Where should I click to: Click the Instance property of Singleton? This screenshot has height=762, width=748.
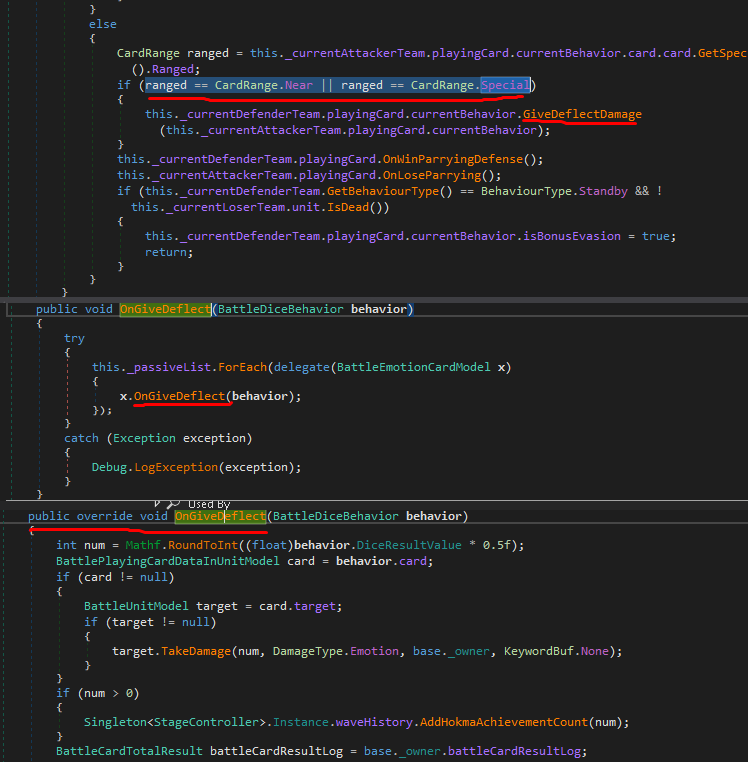click(300, 723)
